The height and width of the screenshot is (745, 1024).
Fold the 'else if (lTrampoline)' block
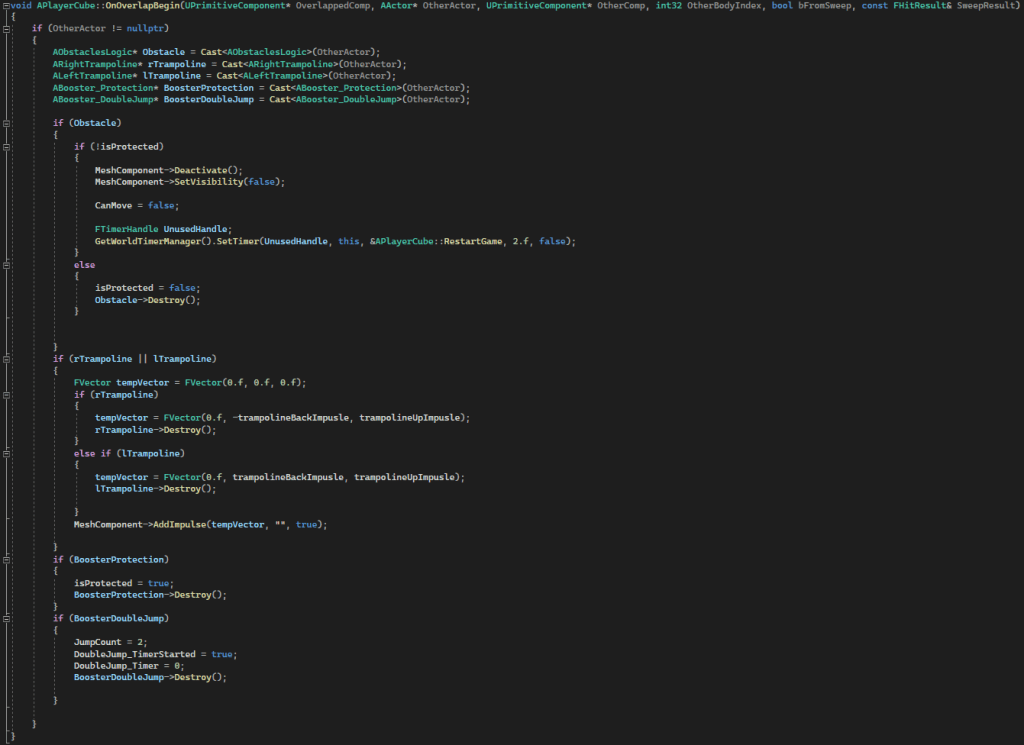click(x=7, y=453)
